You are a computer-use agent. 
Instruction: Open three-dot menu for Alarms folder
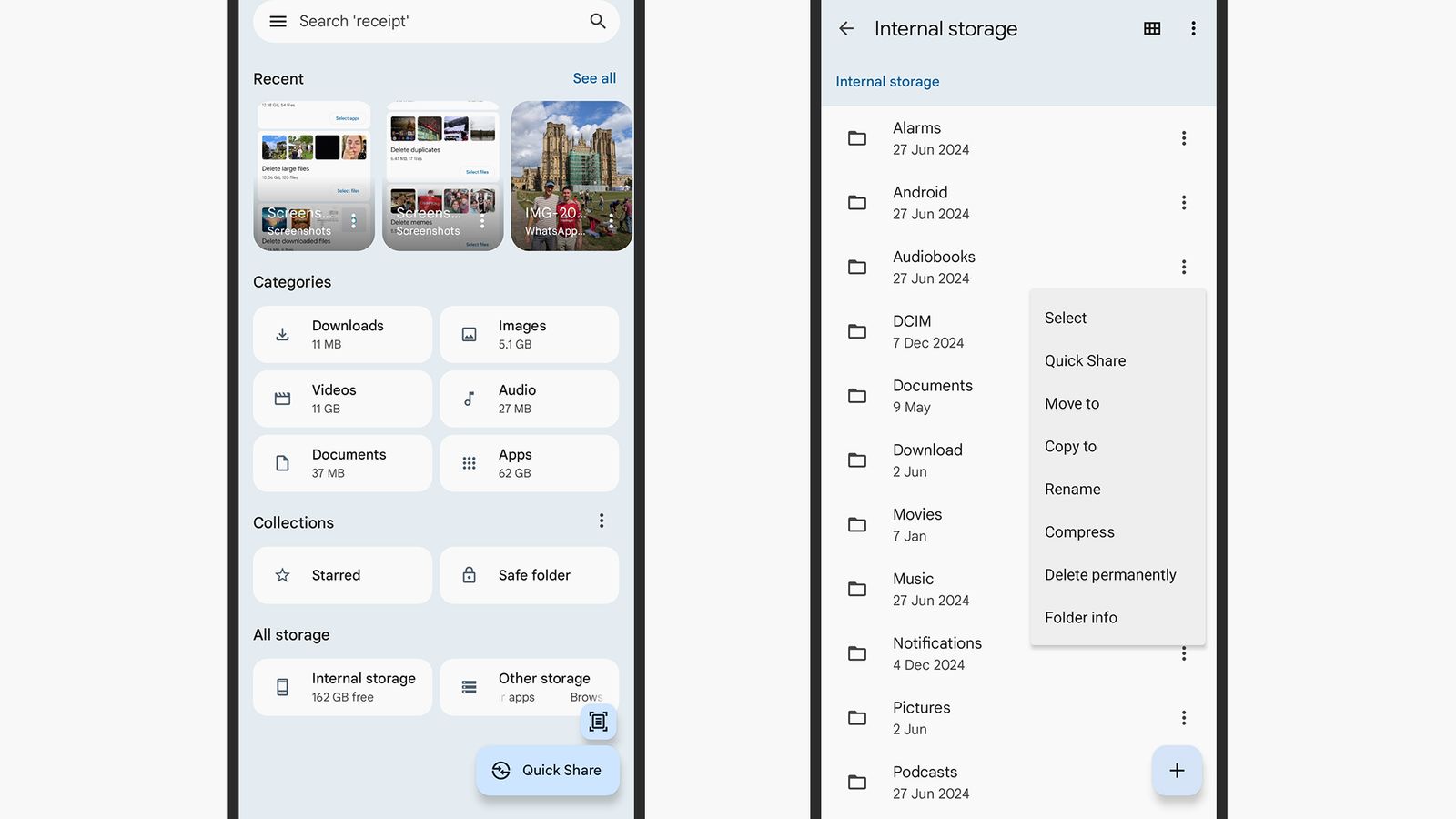tap(1183, 138)
